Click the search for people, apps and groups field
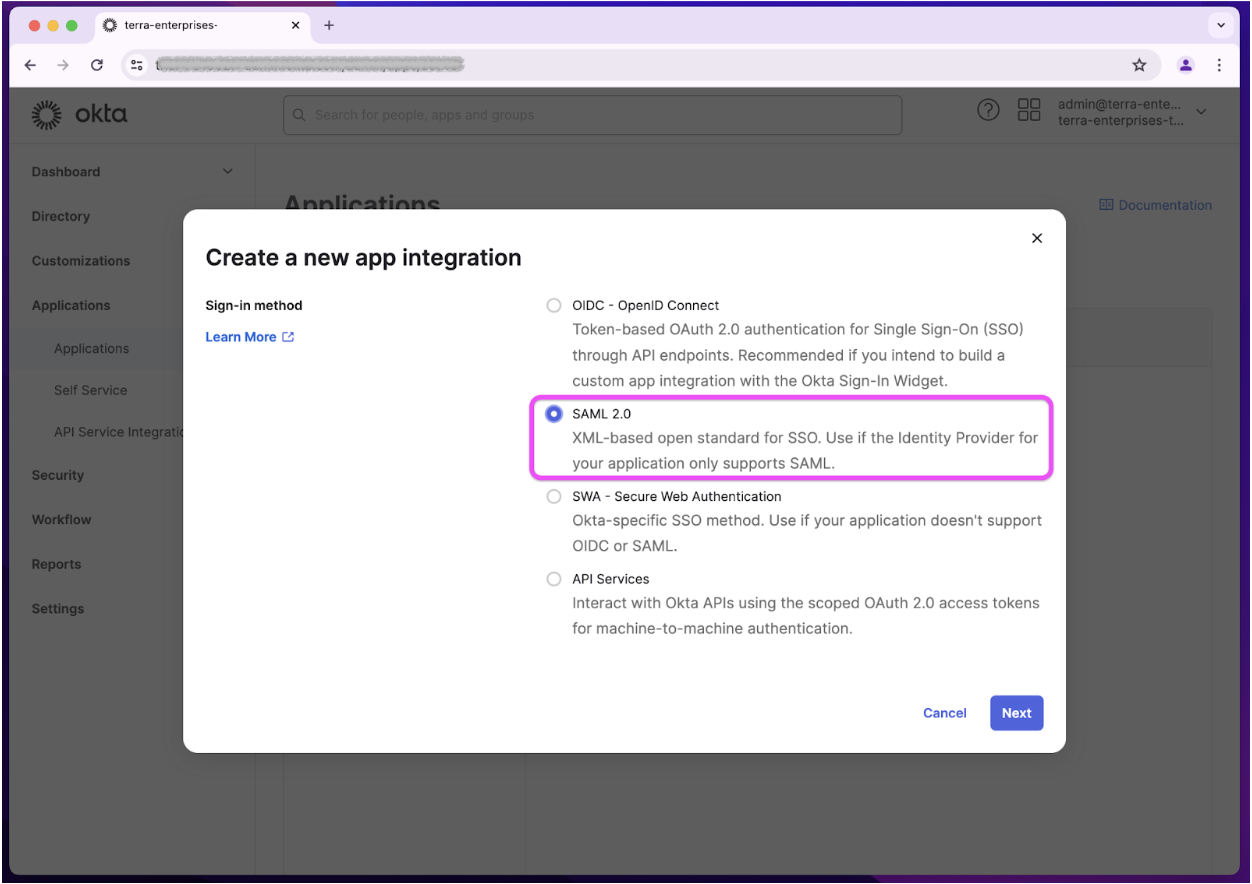 click(x=592, y=115)
